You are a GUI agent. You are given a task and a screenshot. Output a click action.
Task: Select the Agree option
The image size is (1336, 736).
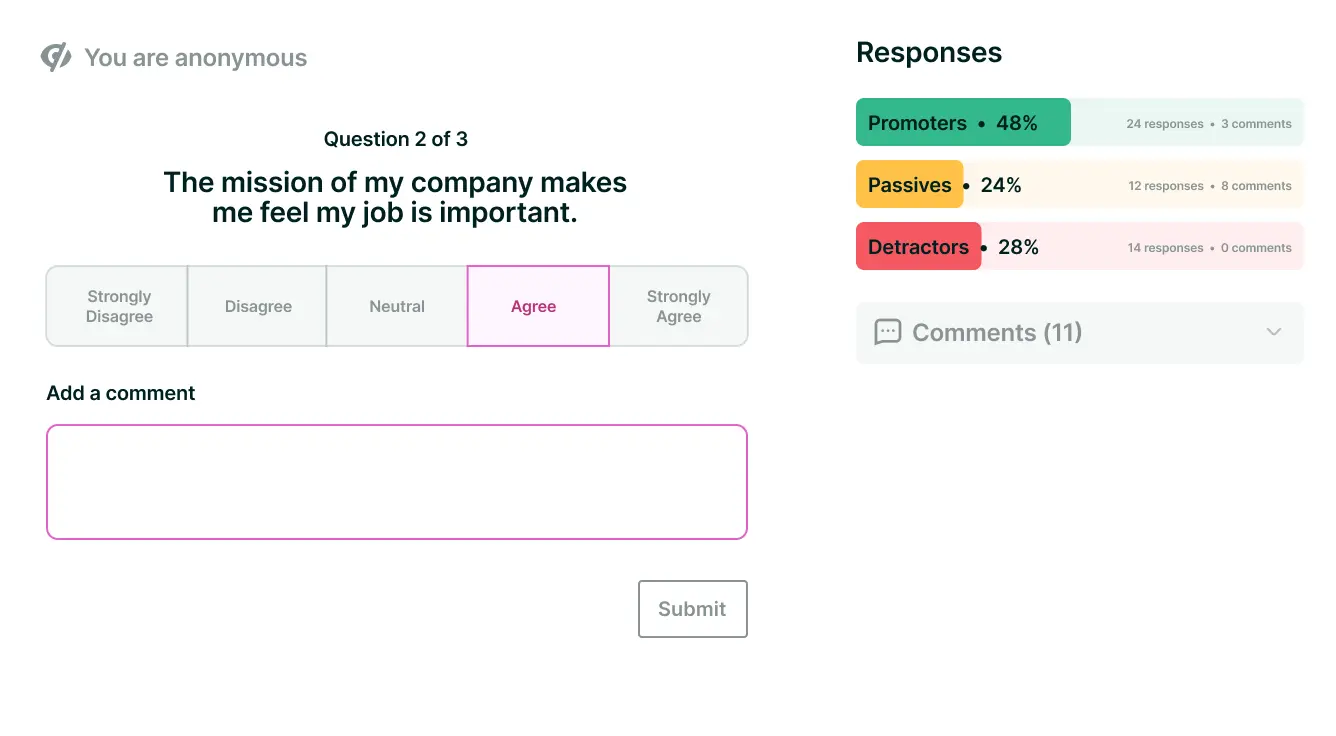(538, 306)
